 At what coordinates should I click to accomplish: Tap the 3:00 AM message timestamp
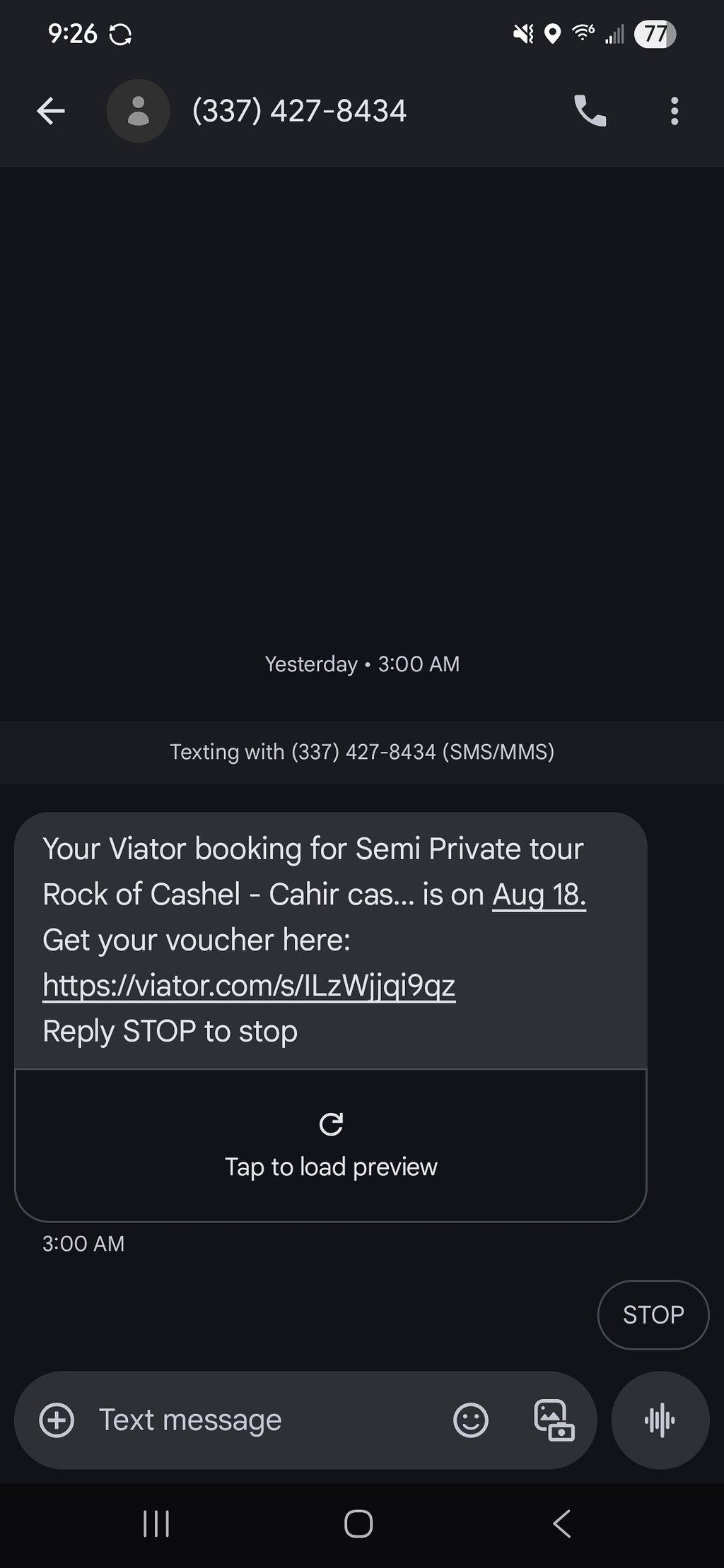[x=83, y=1244]
